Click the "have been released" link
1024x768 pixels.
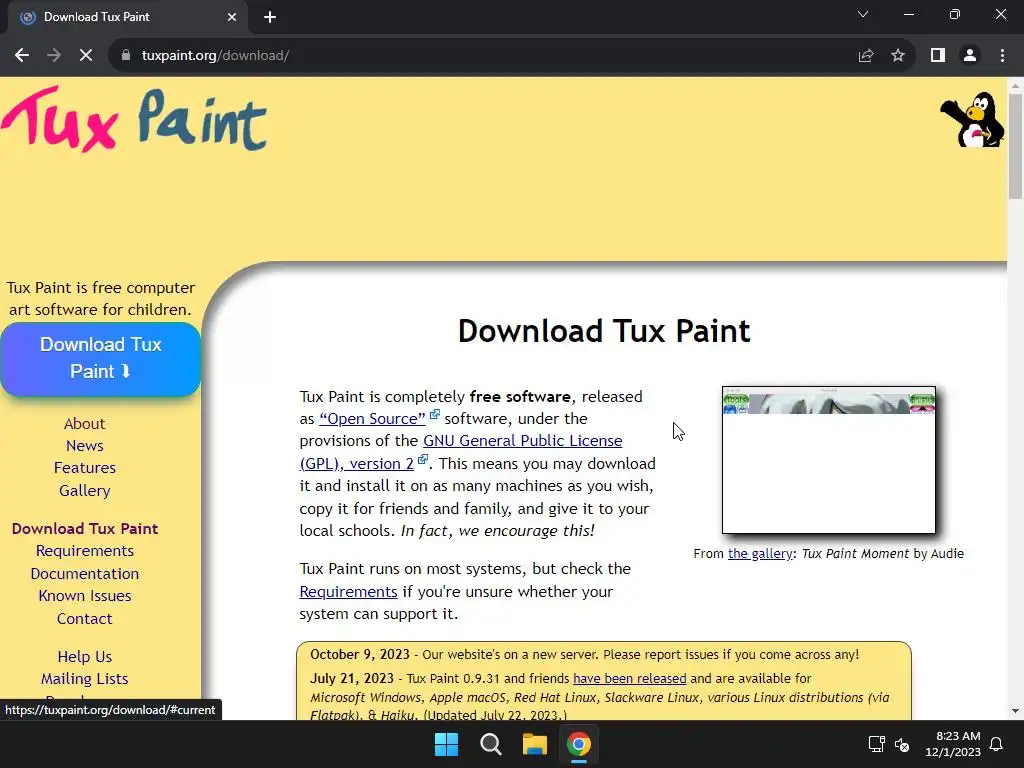click(x=630, y=679)
